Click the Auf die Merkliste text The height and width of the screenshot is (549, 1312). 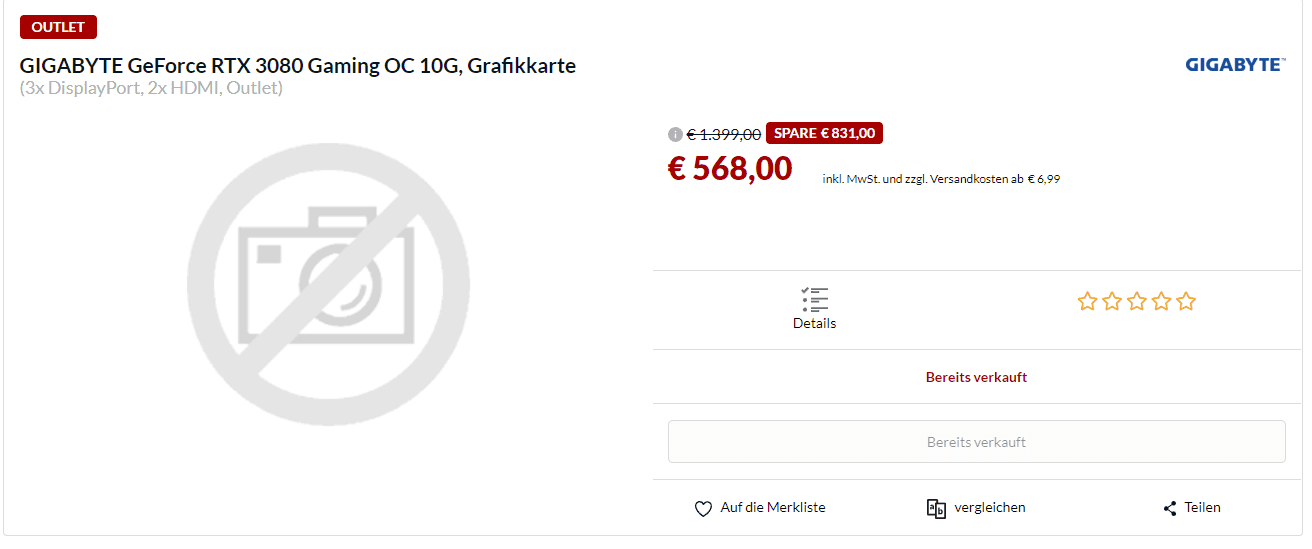773,508
